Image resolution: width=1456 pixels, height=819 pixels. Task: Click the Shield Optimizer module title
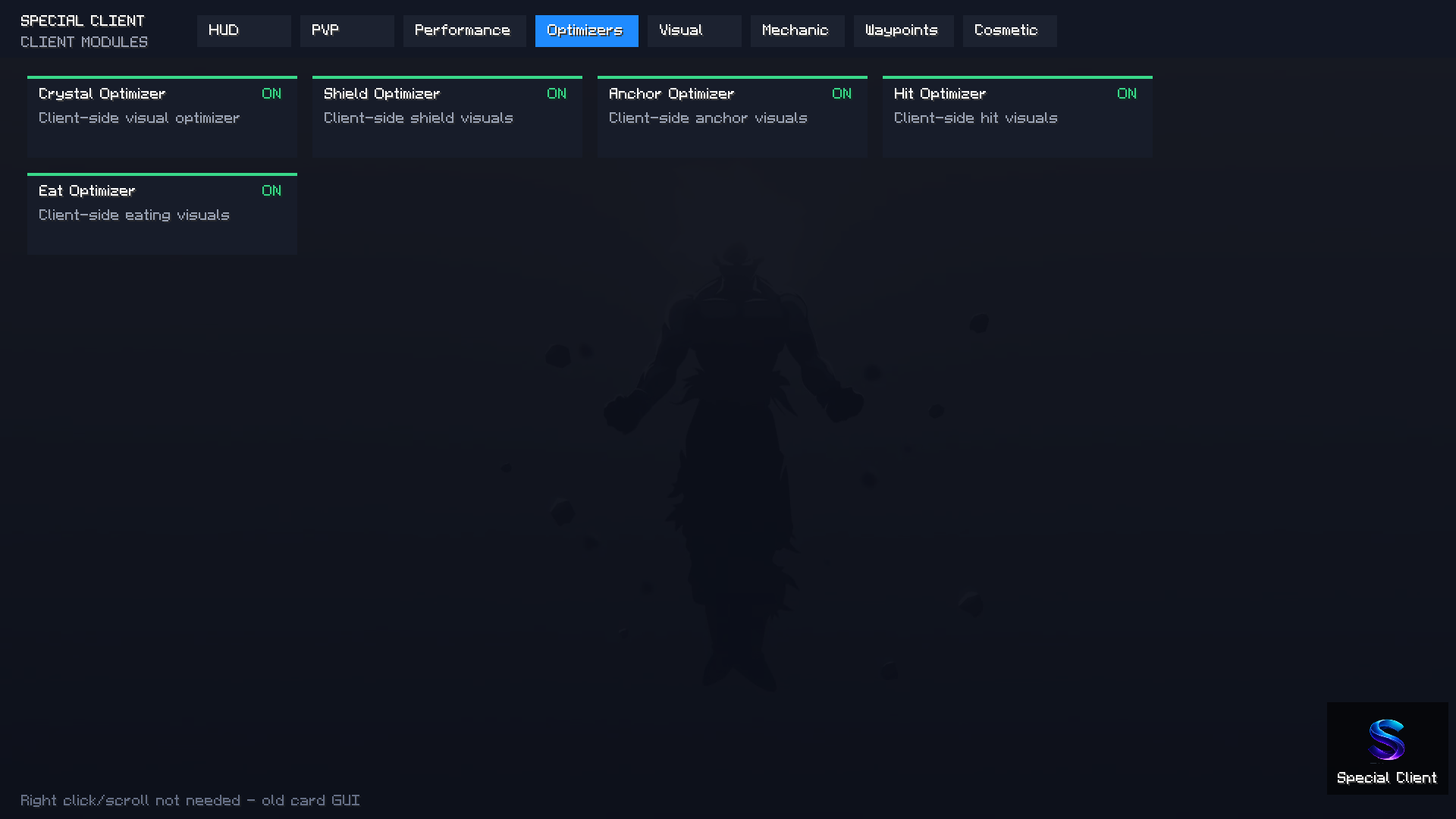[381, 94]
